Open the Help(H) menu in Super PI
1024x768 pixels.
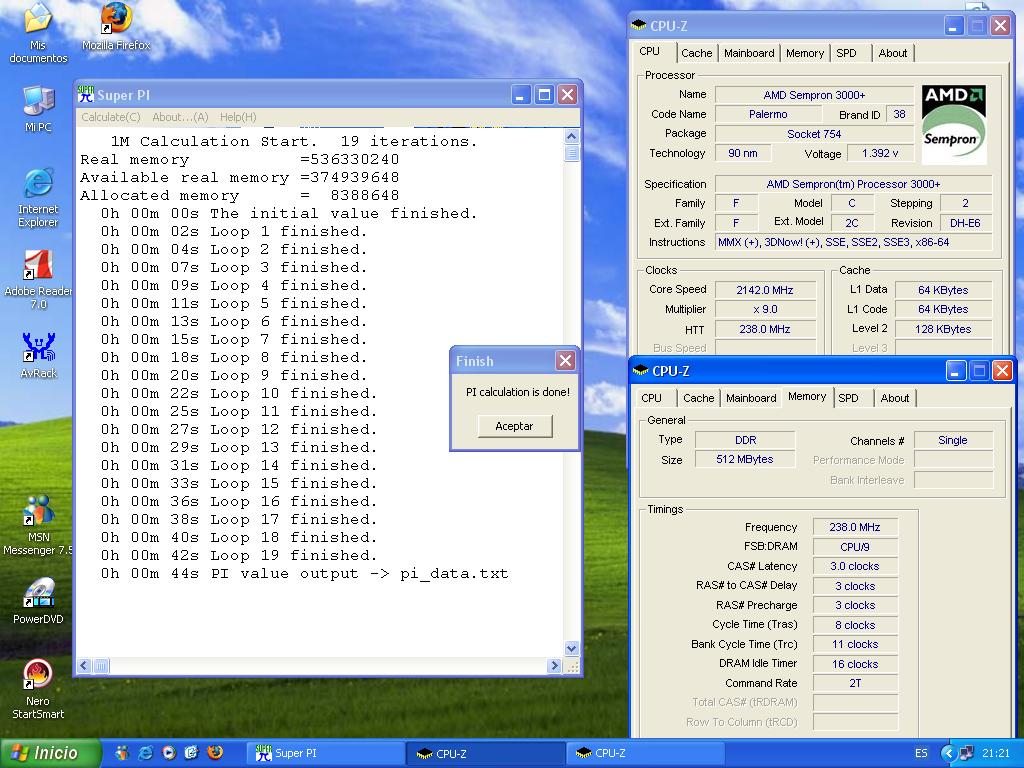tap(238, 117)
